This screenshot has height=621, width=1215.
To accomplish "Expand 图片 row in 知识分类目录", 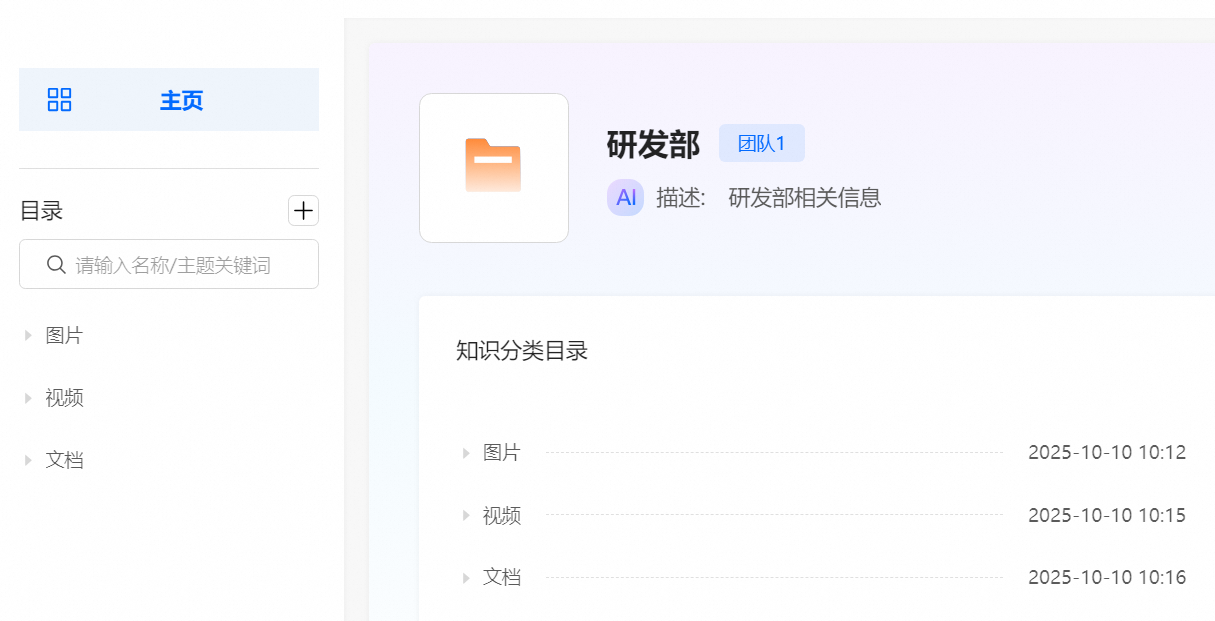I will tap(466, 453).
